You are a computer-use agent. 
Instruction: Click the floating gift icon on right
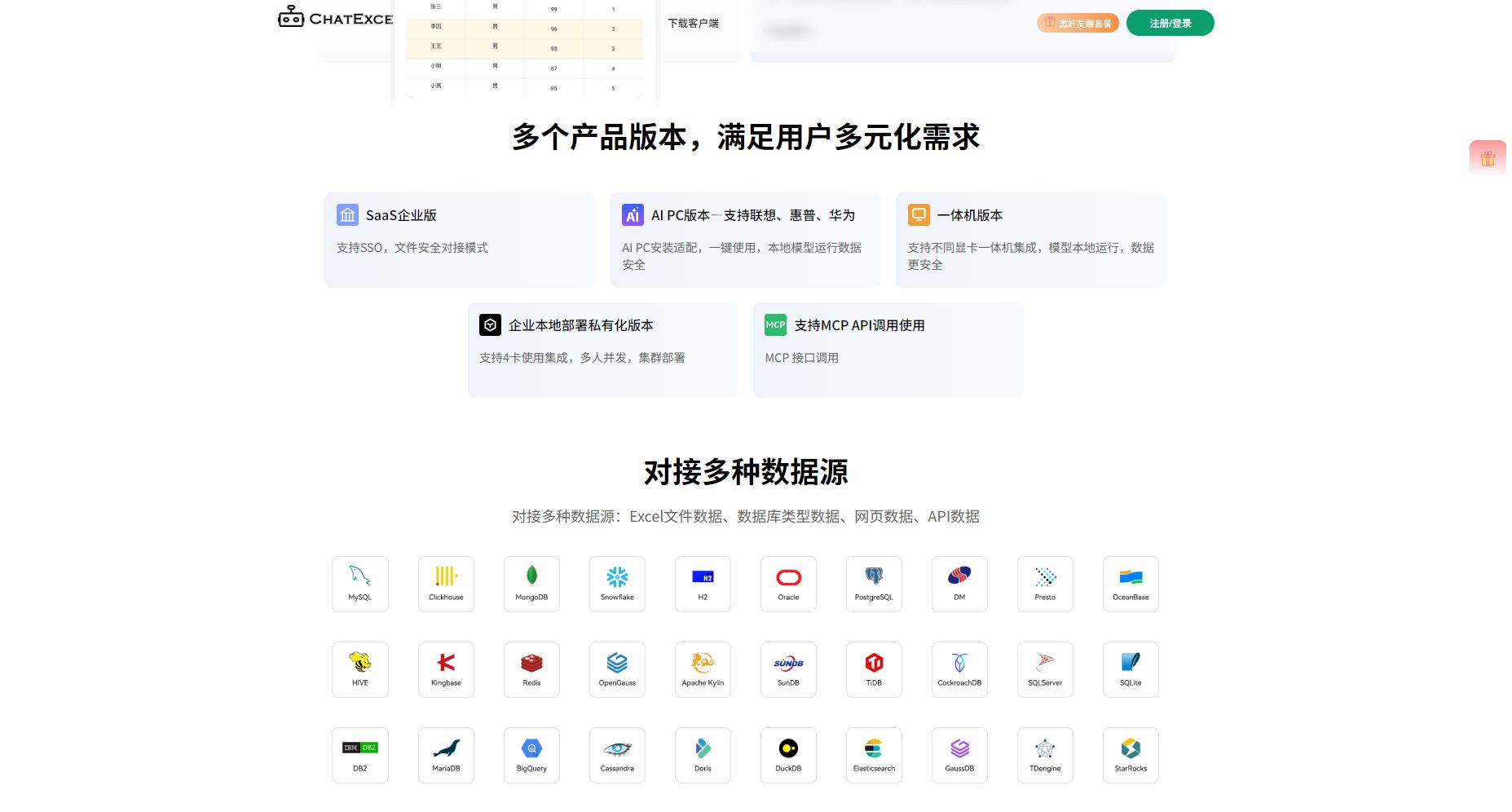click(x=1487, y=158)
